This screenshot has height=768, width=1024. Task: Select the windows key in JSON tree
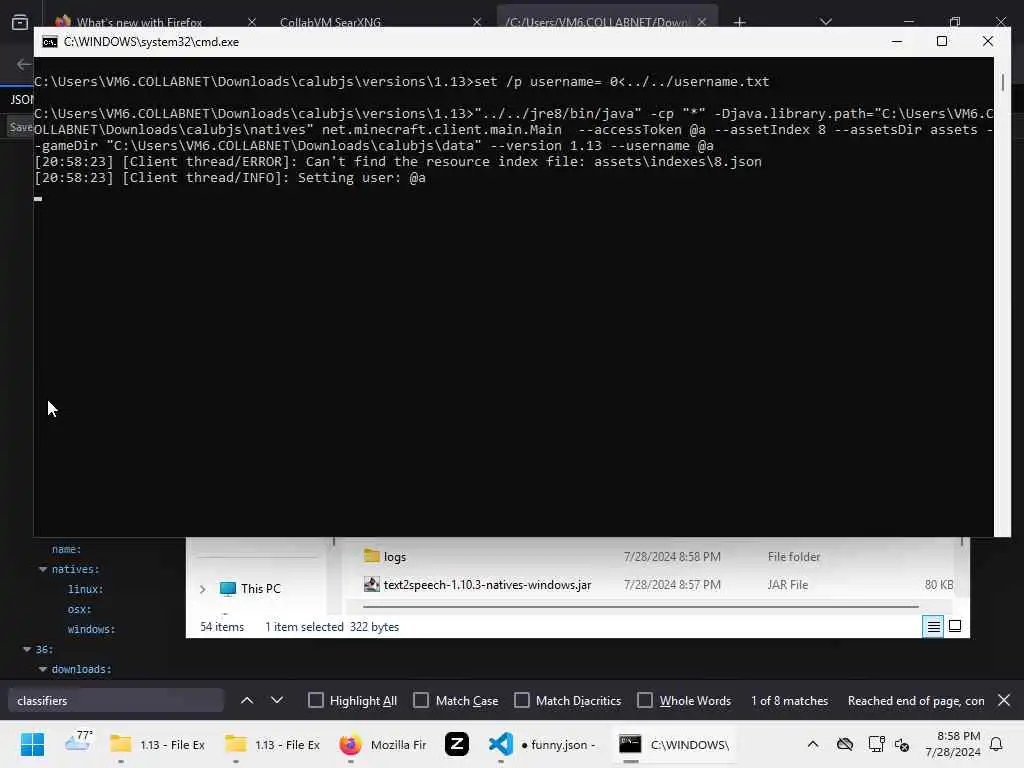[x=91, y=629]
